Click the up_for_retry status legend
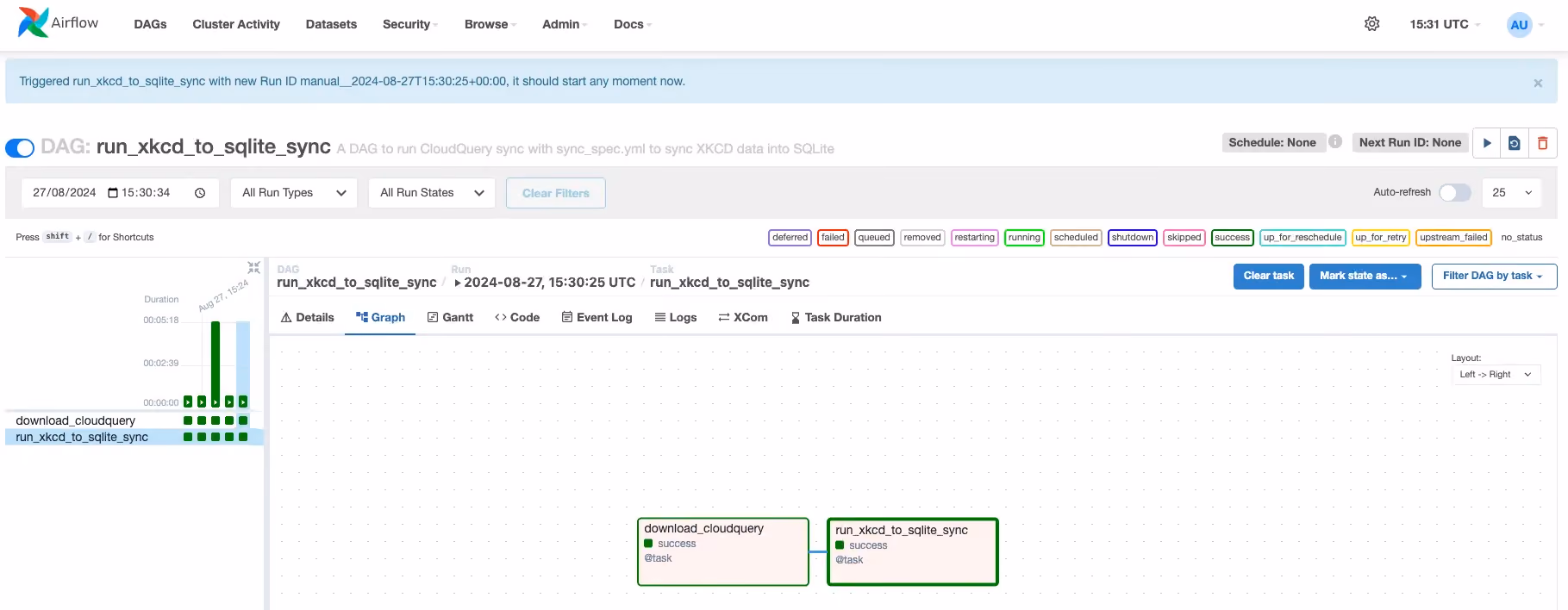 pos(1380,238)
